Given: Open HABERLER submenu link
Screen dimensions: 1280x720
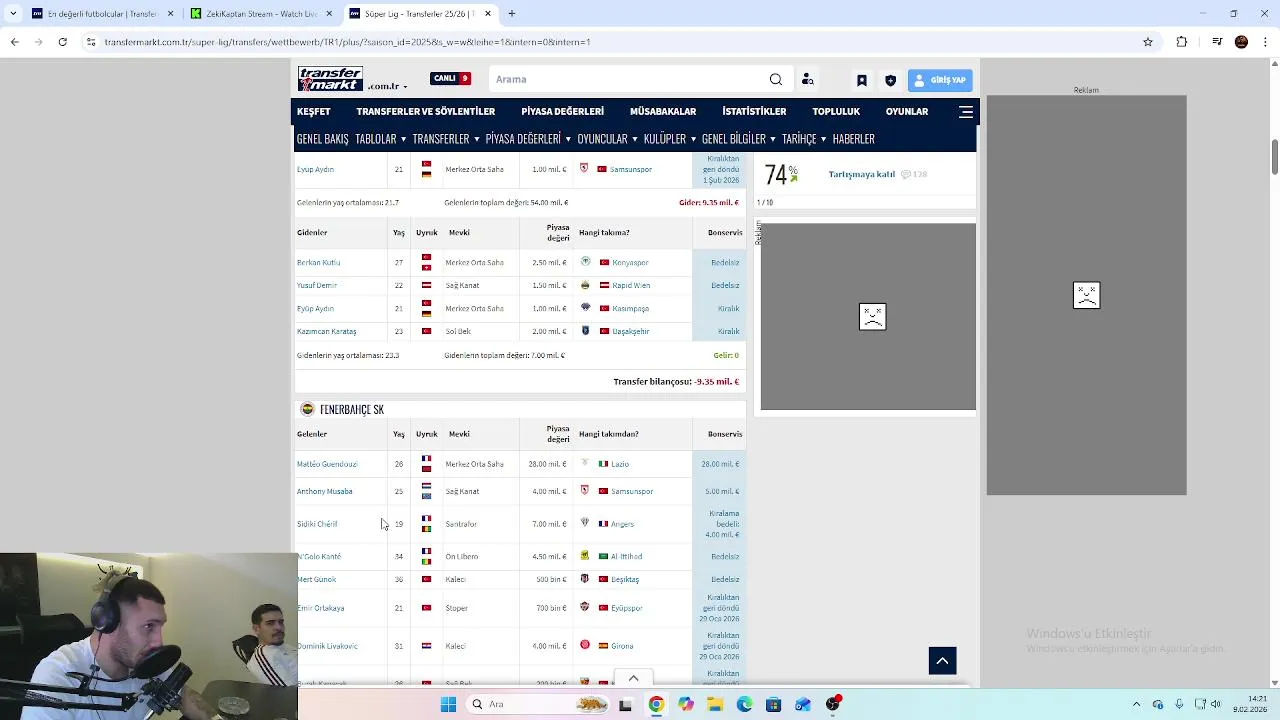Looking at the screenshot, I should [853, 139].
